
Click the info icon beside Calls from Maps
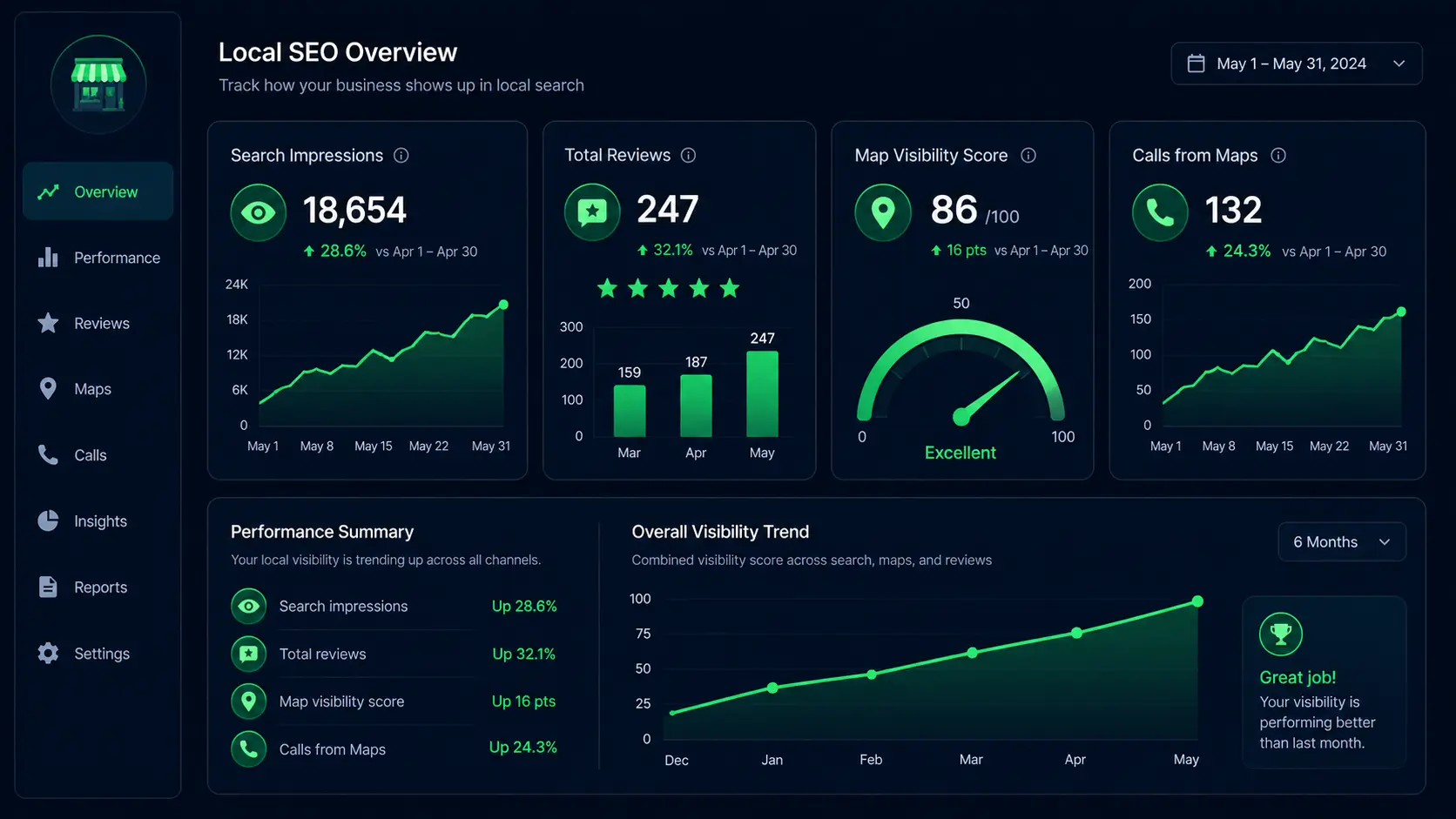[1278, 156]
